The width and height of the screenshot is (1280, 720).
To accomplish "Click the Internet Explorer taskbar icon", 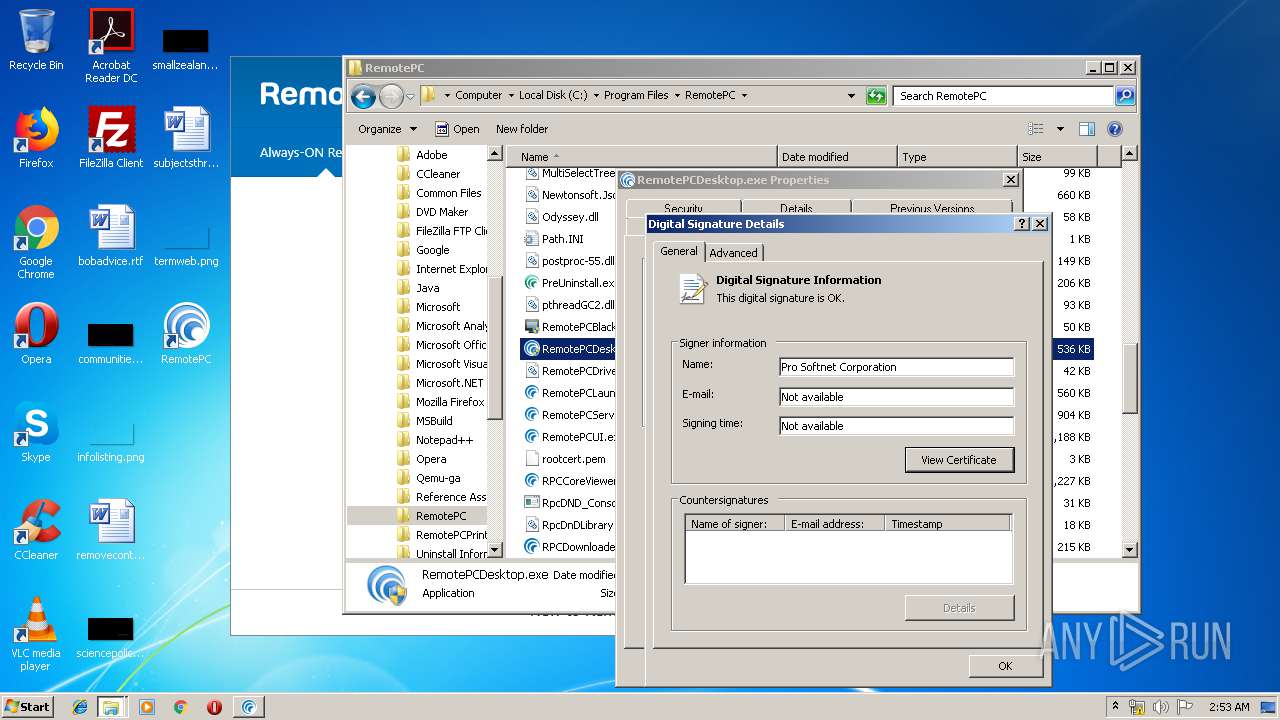I will click(80, 707).
